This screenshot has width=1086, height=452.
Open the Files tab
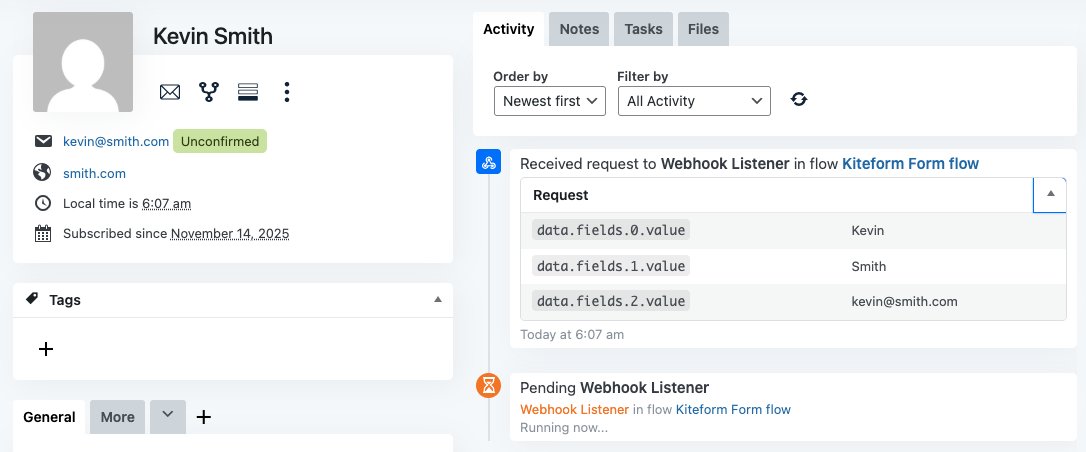coord(703,29)
